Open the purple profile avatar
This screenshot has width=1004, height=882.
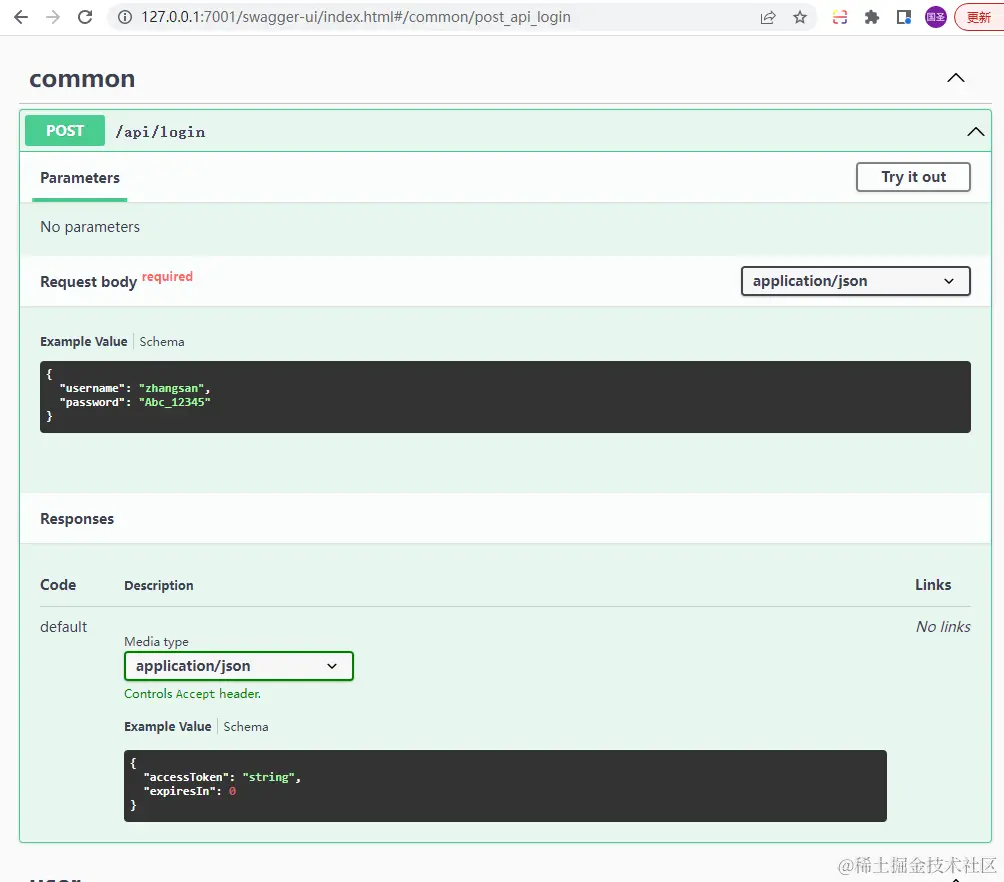click(x=935, y=17)
